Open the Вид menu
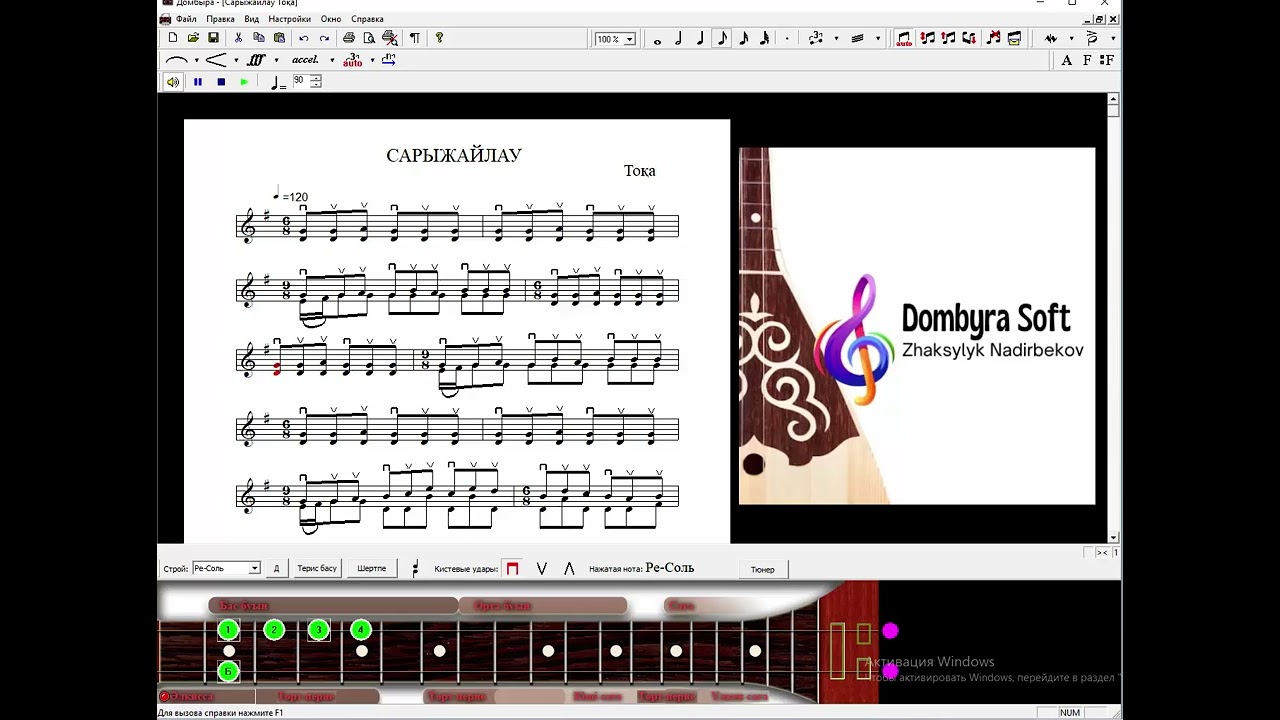The image size is (1280, 720). [251, 19]
